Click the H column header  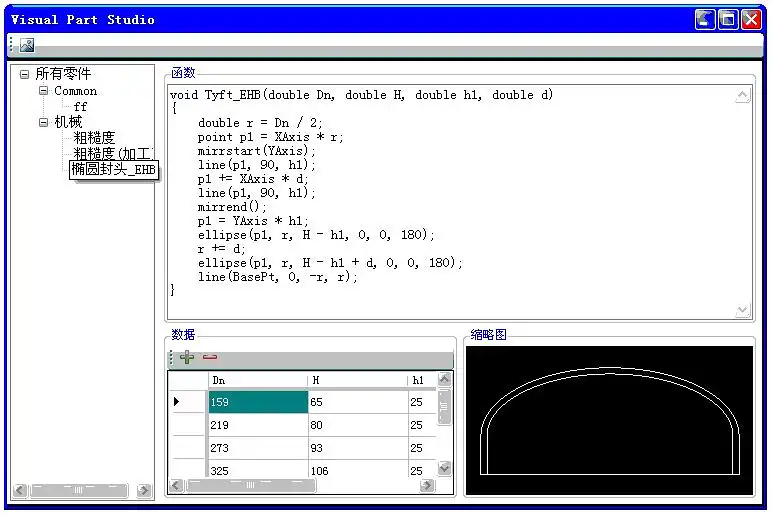[x=358, y=380]
